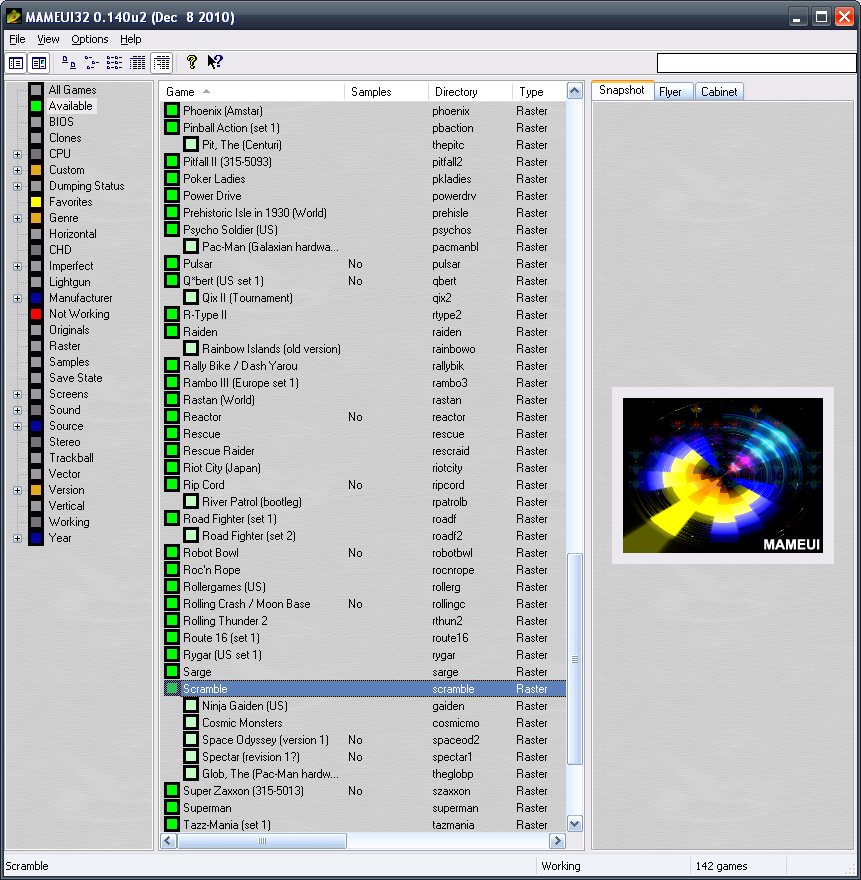The height and width of the screenshot is (880, 861).
Task: Expand the Year folder in sidebar
Action: (x=17, y=538)
